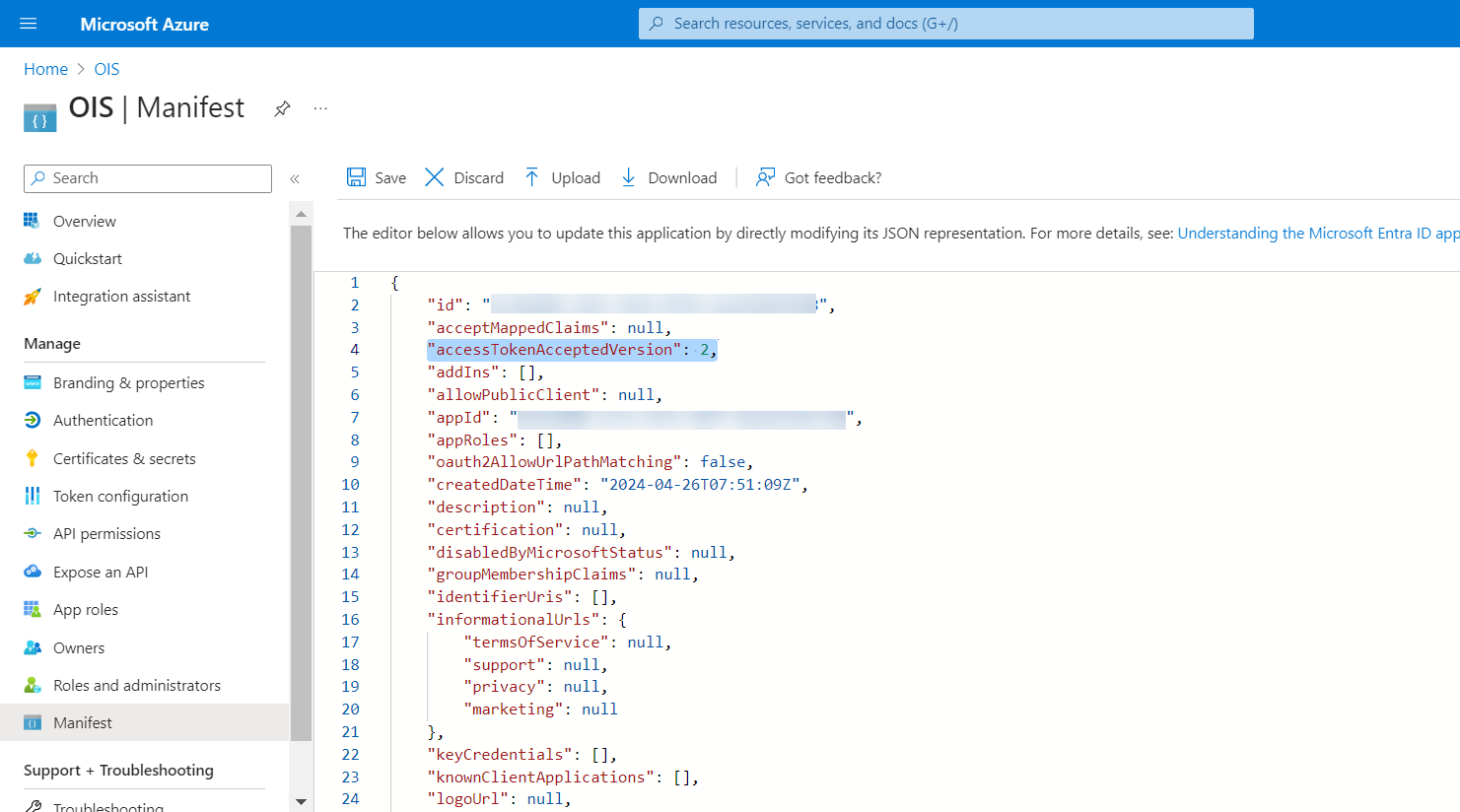The image size is (1460, 812).
Task: Click the Certificates key icon
Action: (x=33, y=458)
